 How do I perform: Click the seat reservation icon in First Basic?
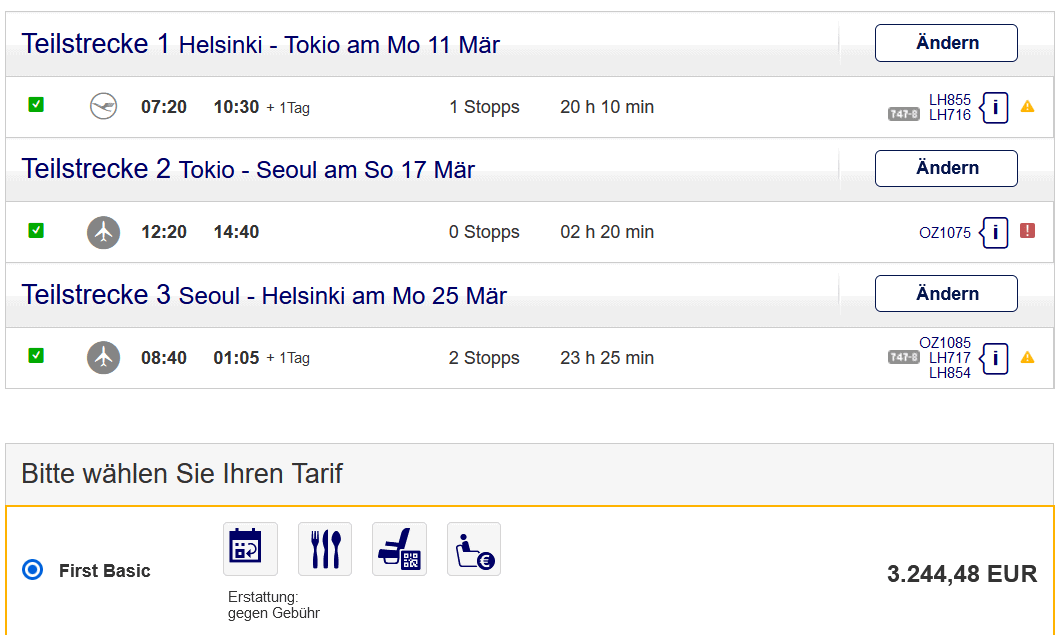[399, 549]
